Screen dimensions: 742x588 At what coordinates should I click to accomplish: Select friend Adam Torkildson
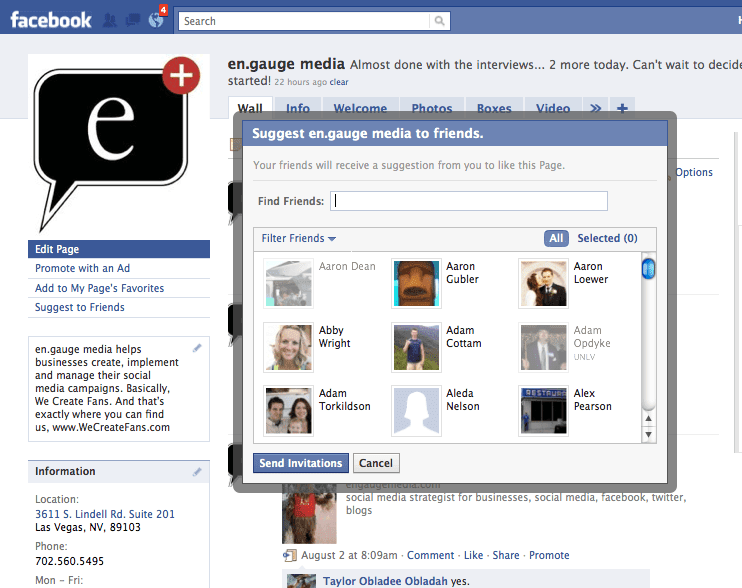(318, 410)
